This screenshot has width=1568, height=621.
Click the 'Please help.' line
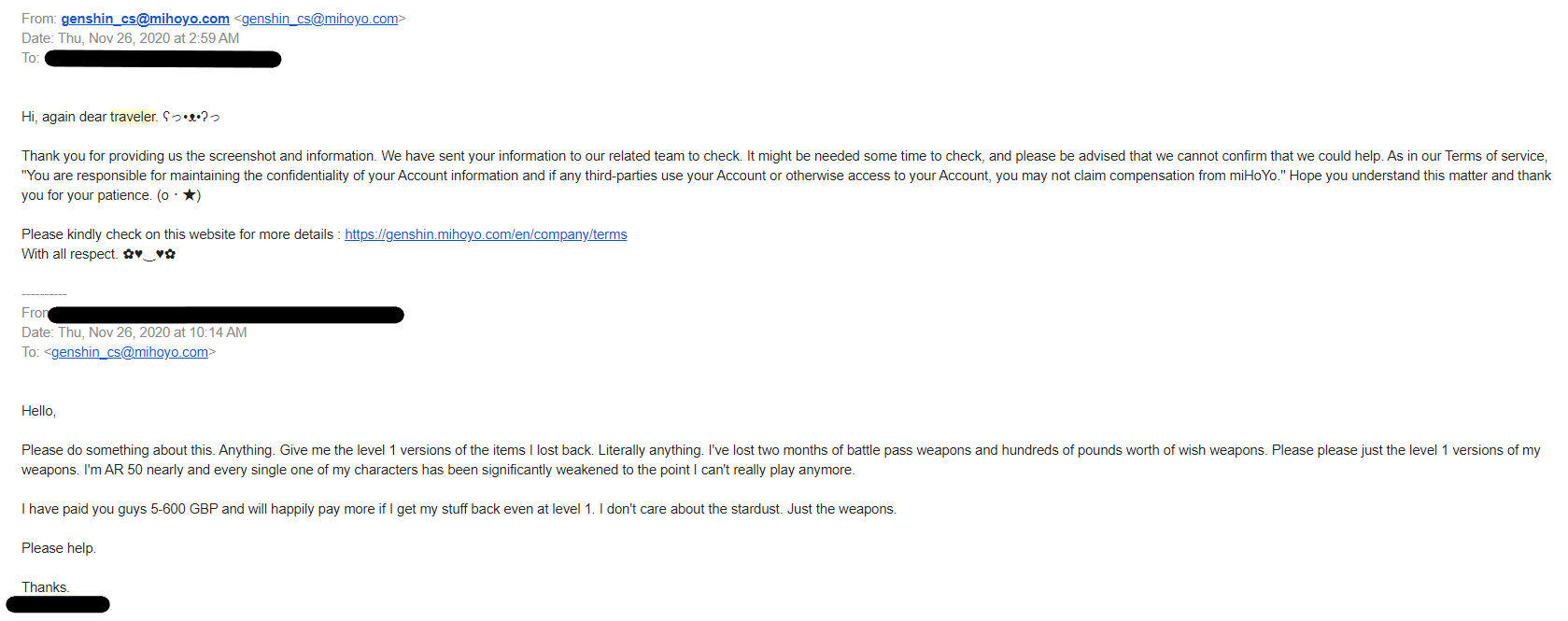coord(59,548)
